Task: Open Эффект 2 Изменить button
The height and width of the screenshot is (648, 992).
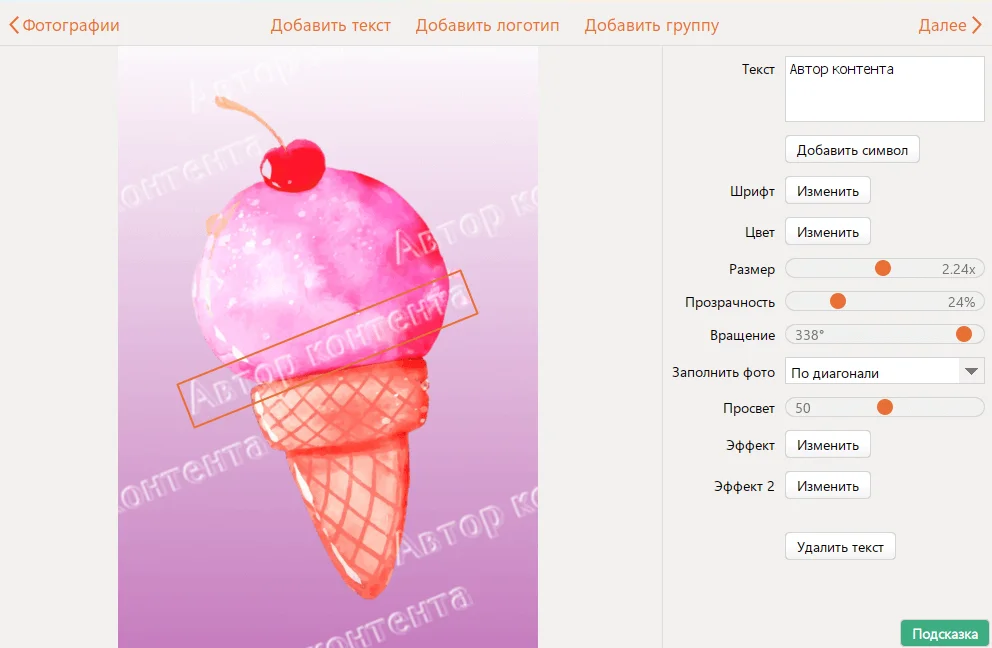Action: (828, 486)
